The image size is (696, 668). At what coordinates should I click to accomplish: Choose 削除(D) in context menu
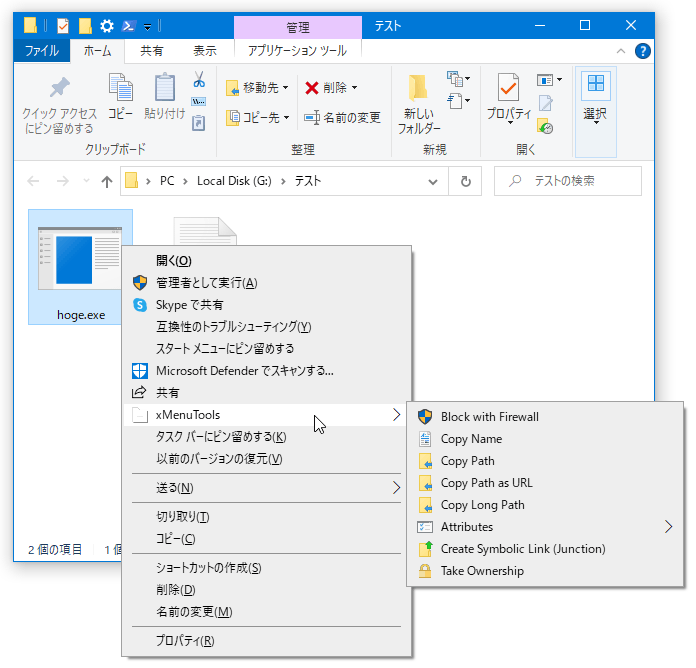[x=266, y=590]
